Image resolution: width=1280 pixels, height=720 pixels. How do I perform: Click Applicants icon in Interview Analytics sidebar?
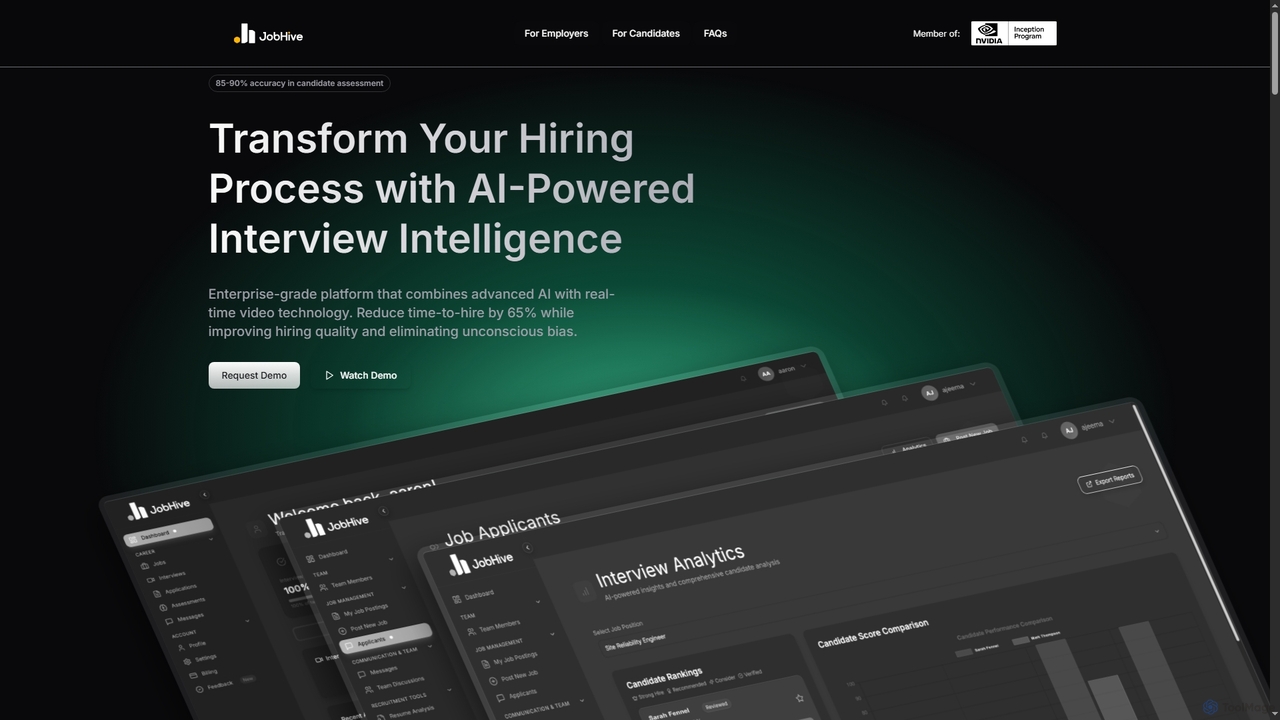(x=499, y=696)
